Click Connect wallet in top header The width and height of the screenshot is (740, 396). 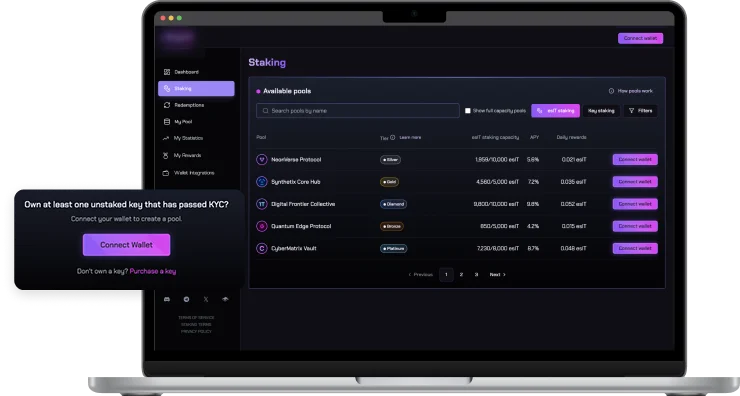coord(640,38)
